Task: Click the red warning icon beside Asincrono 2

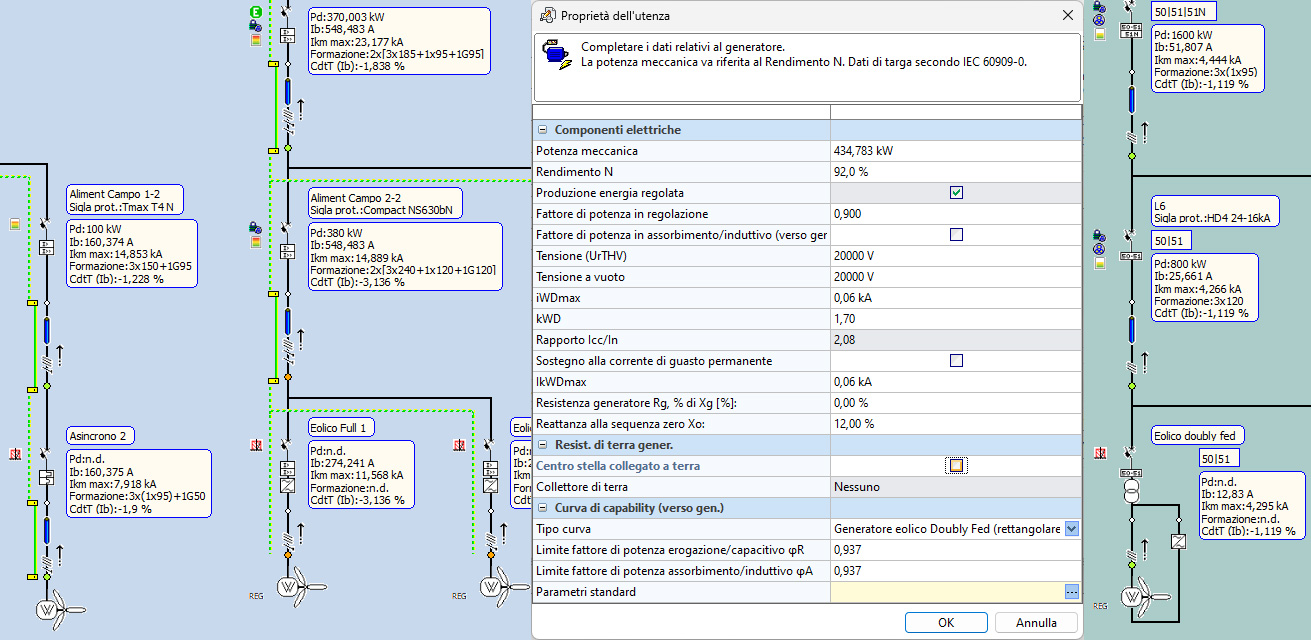Action: (14, 453)
